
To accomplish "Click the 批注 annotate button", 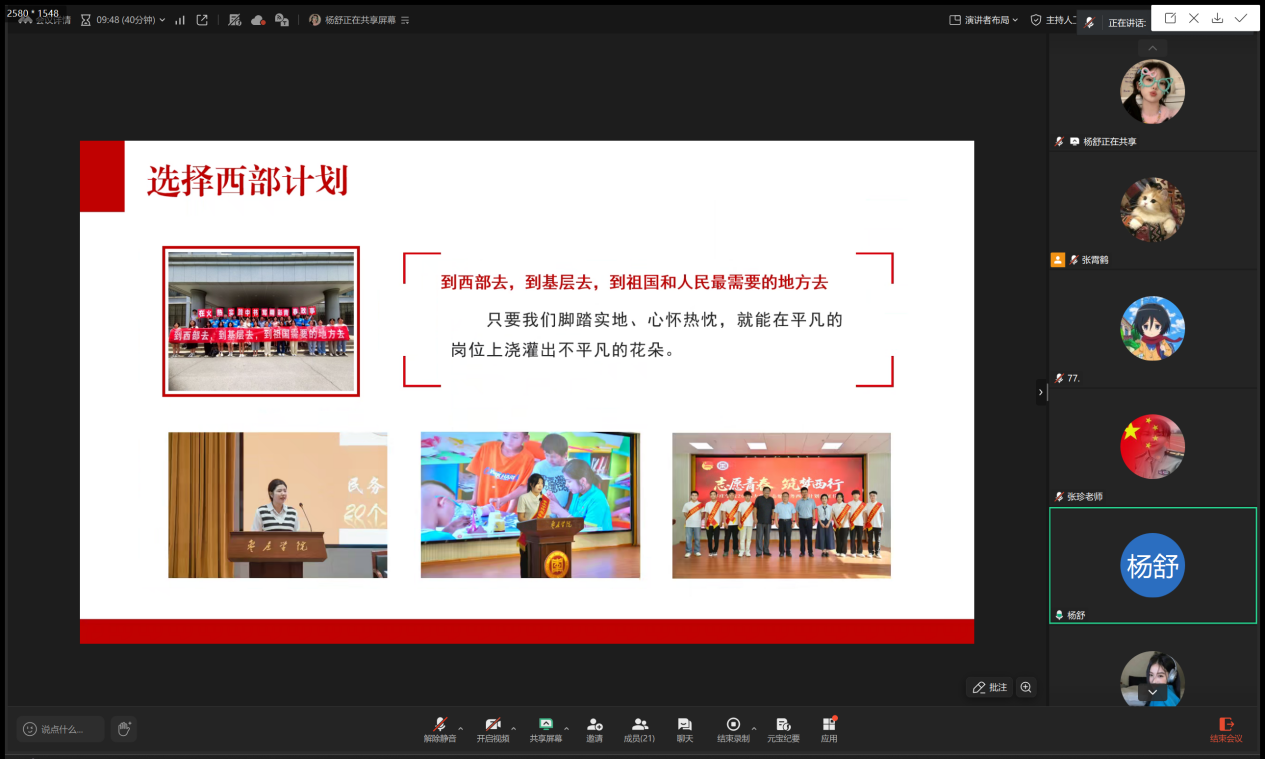I will [989, 688].
